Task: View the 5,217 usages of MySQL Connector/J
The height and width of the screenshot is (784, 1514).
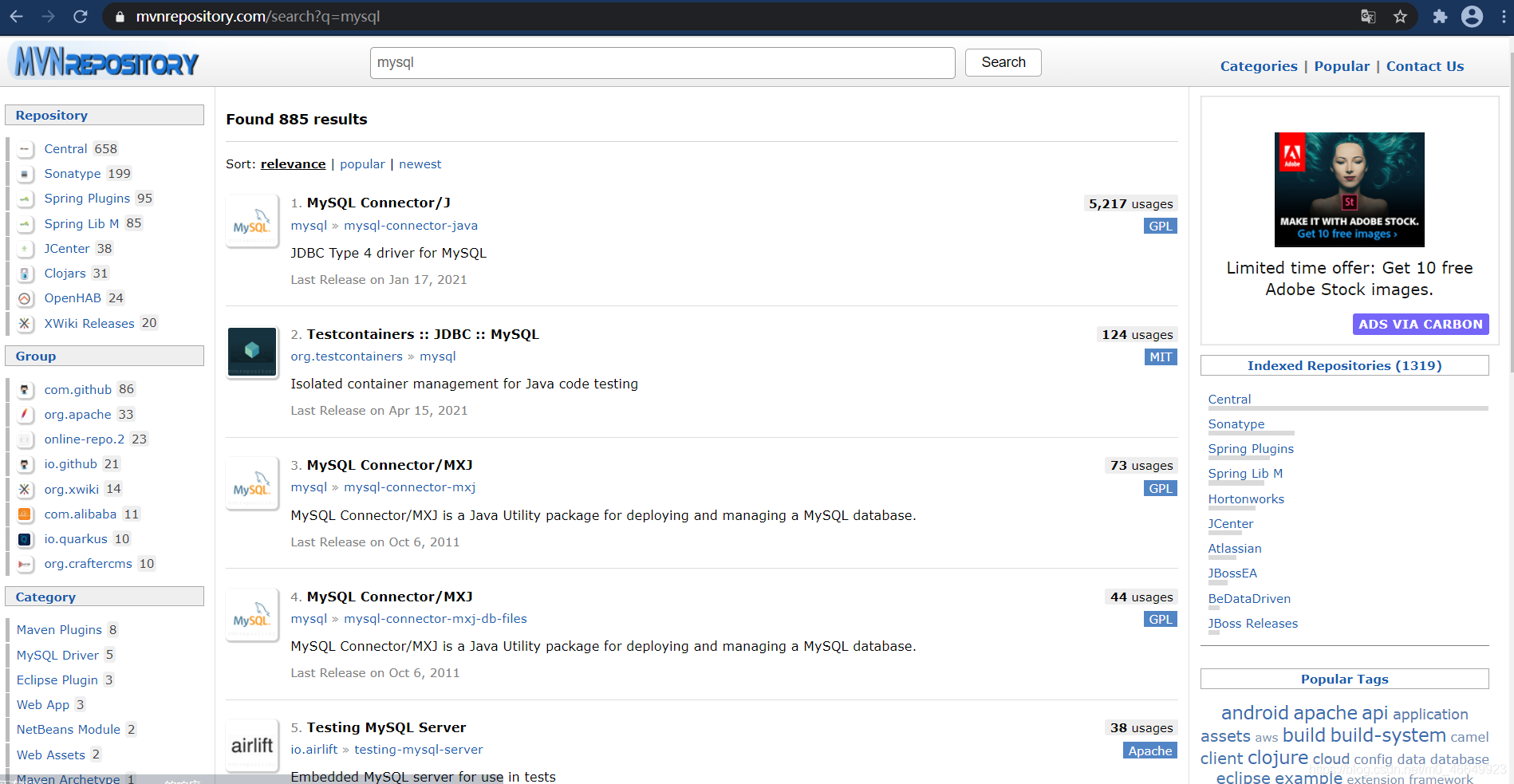Action: click(1131, 204)
